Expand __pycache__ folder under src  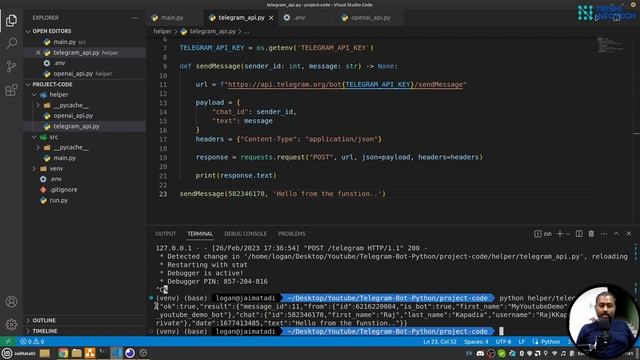pos(70,147)
